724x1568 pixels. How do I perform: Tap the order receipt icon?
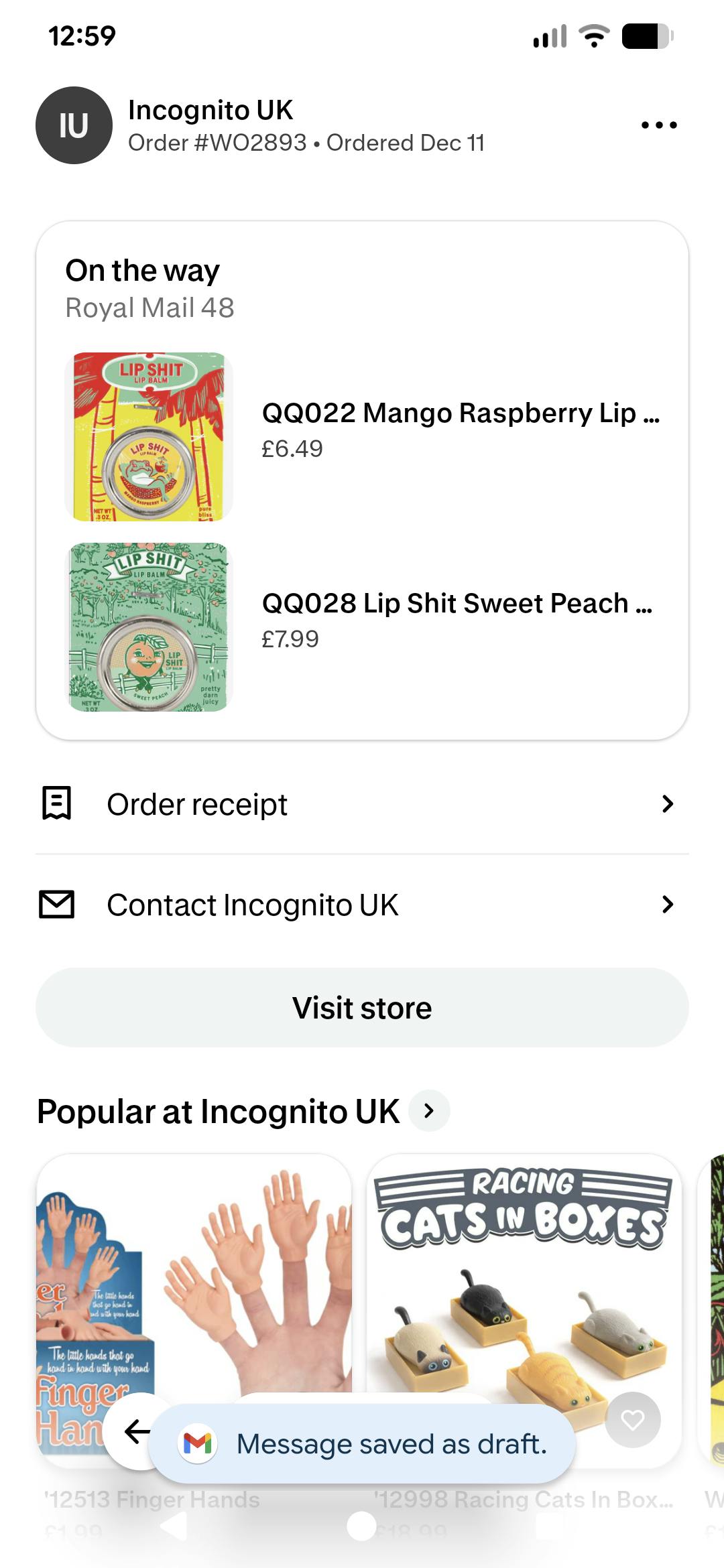point(57,803)
